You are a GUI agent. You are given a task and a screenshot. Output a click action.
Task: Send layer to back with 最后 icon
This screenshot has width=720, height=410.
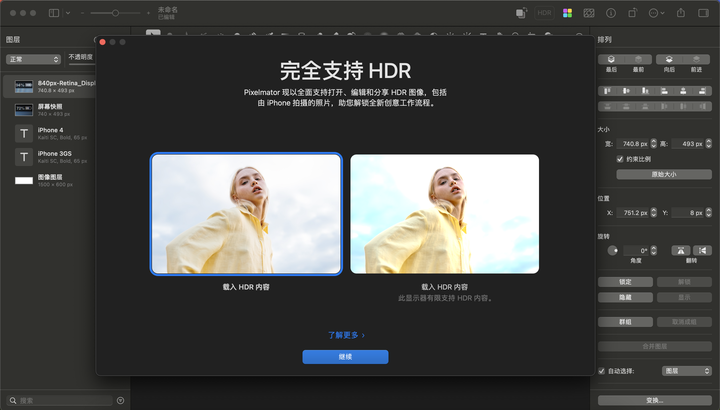pos(611,59)
